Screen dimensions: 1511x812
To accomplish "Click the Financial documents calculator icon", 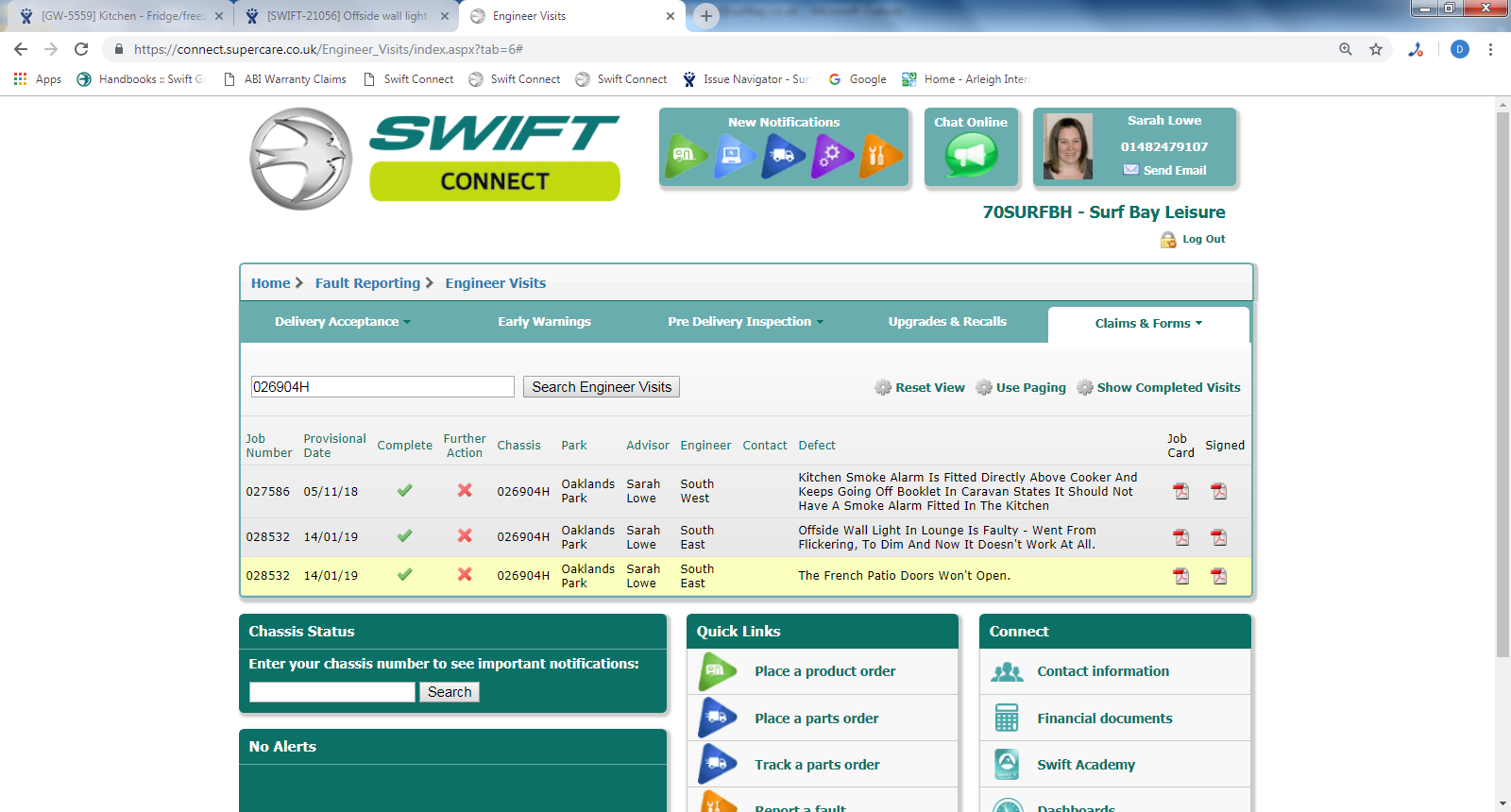I will click(1007, 718).
